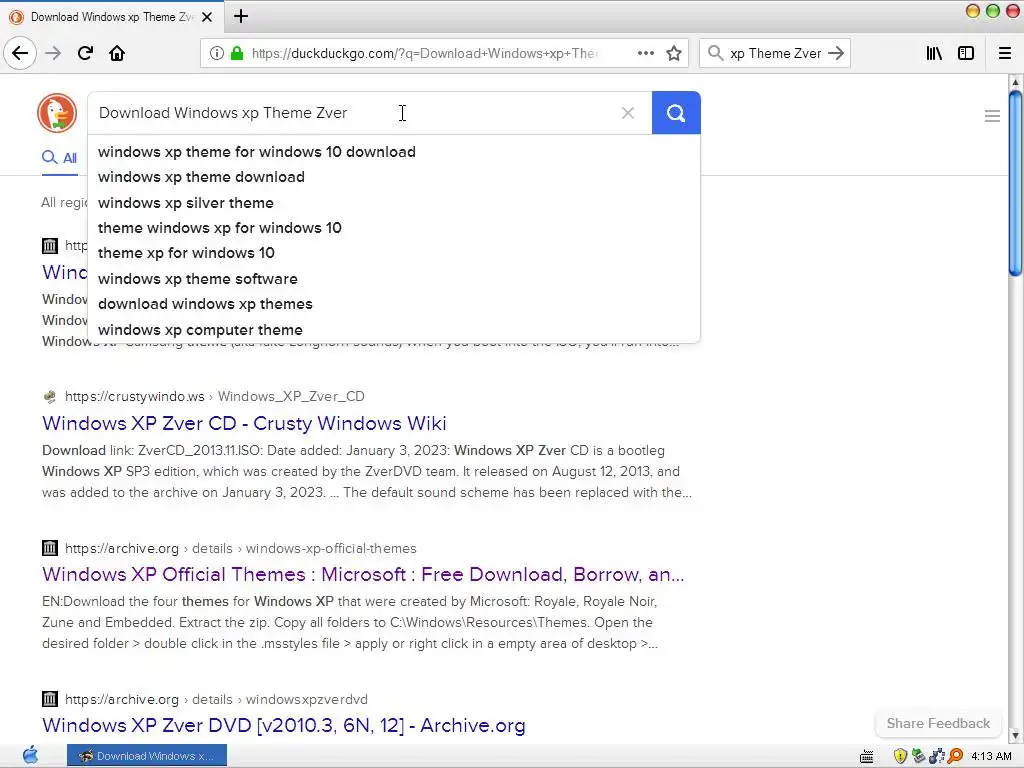This screenshot has width=1024, height=768.
Task: Click the keyboard icon in system tray
Action: [x=867, y=757]
